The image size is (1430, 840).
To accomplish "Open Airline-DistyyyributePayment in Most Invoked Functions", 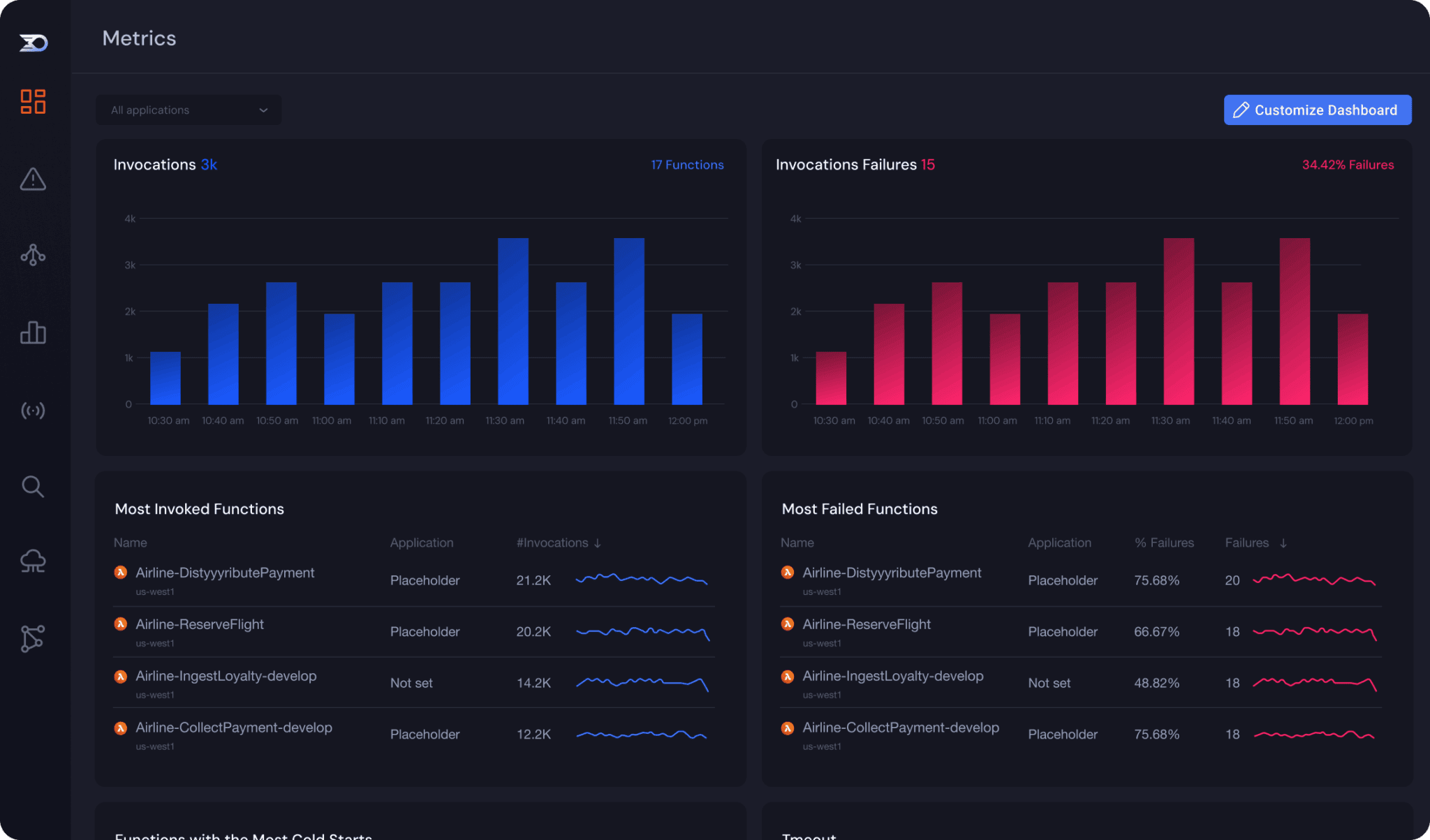I will 225,573.
